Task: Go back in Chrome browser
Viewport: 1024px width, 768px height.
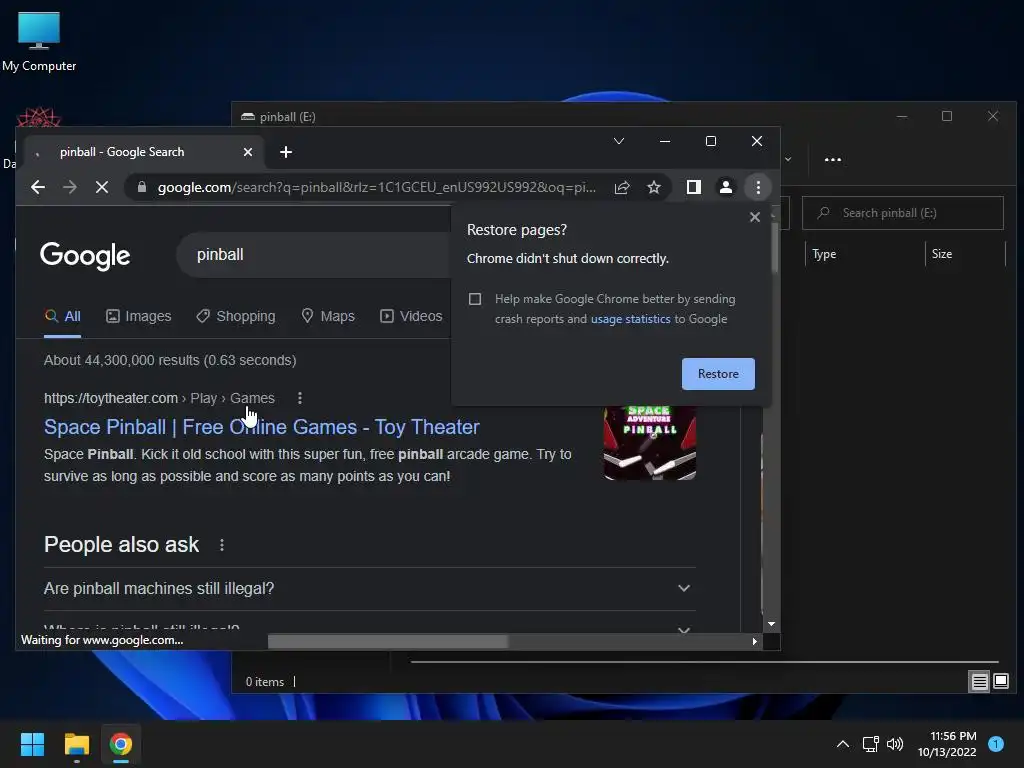Action: point(38,187)
